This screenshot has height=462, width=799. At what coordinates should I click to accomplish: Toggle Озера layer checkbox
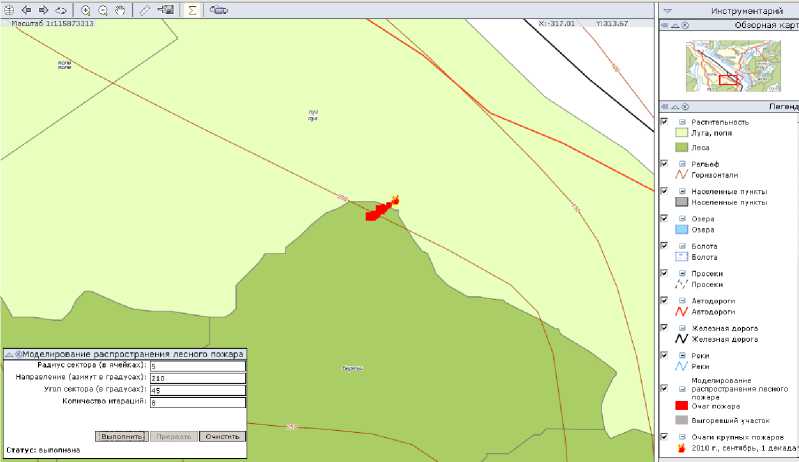[x=664, y=218]
